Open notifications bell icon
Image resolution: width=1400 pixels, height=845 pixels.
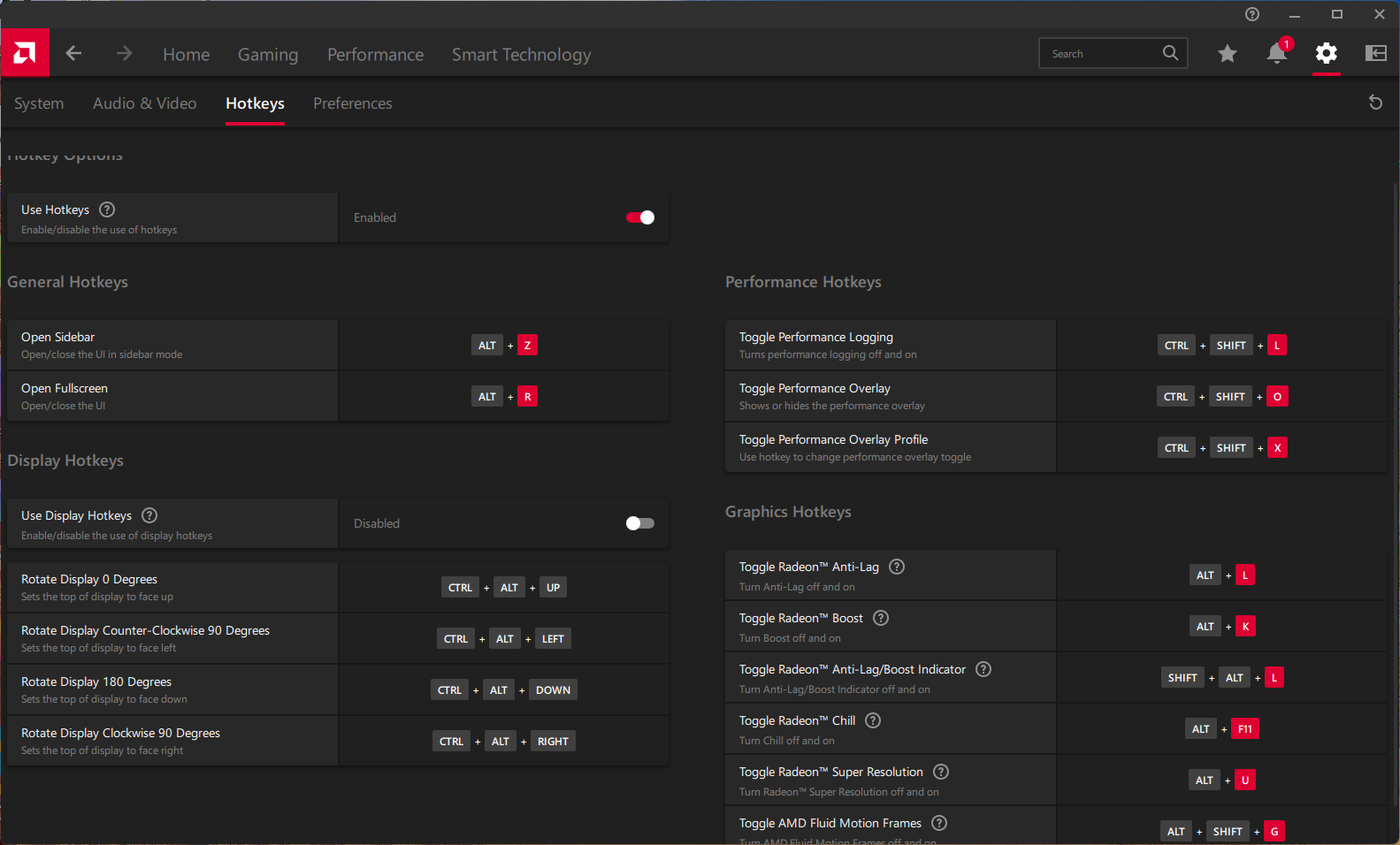[x=1277, y=53]
